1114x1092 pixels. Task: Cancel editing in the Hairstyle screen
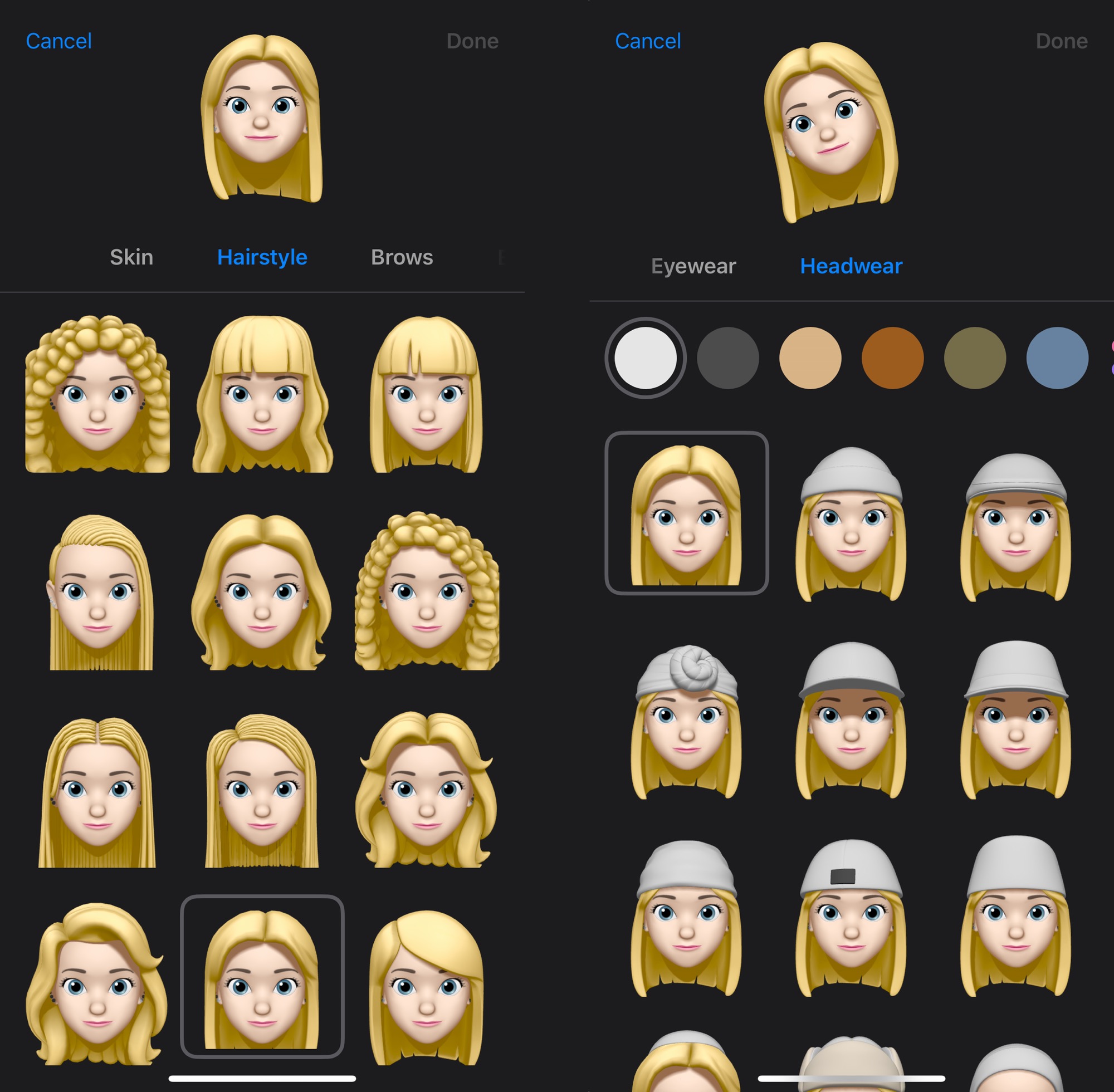[58, 41]
